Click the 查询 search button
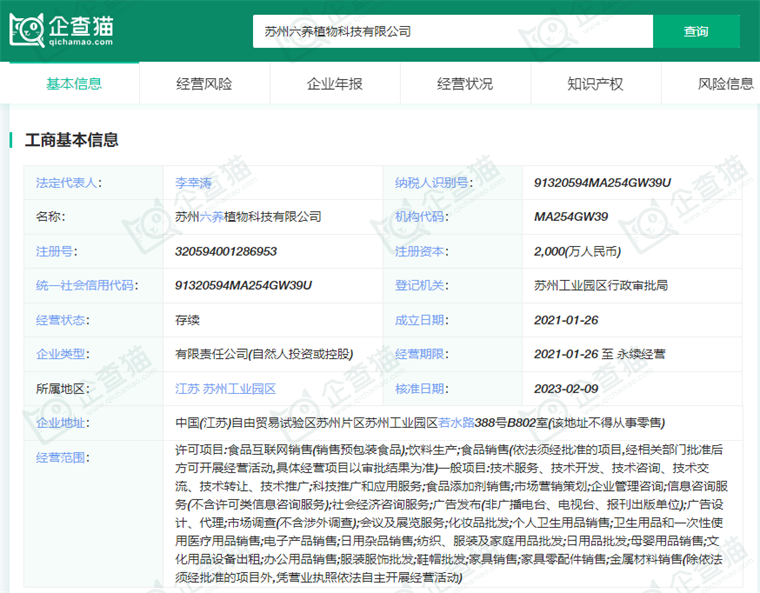Screen dimensions: 760x593 tap(696, 32)
